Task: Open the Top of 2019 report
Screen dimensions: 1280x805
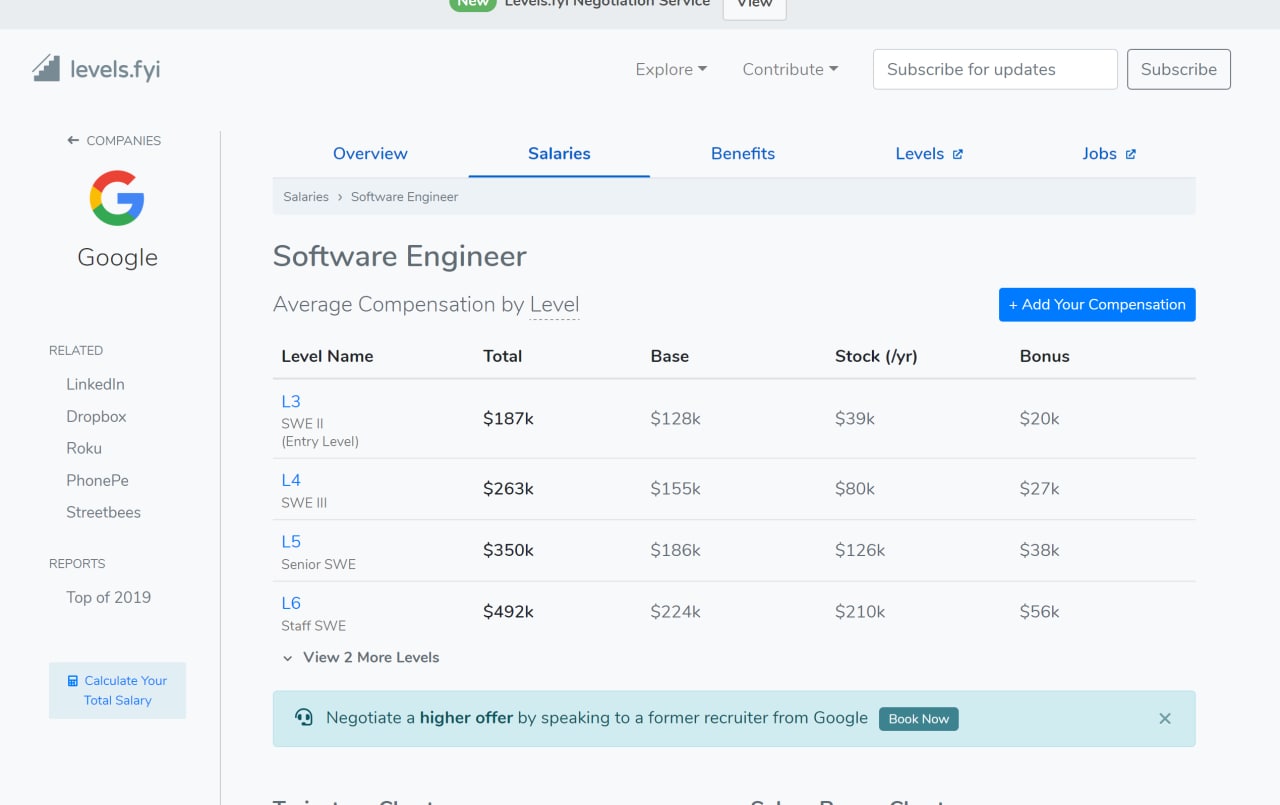Action: point(108,597)
